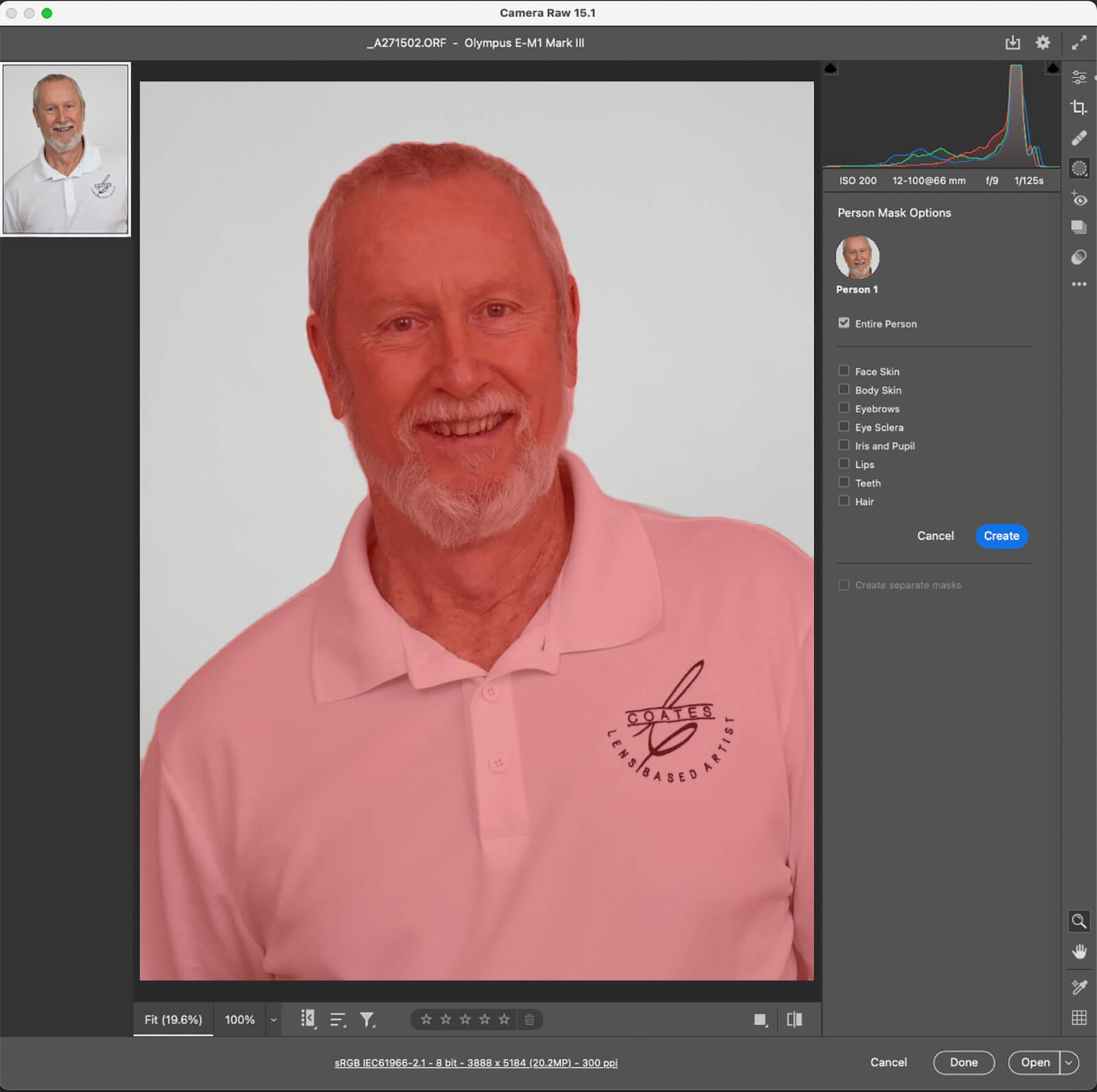Select the Zoom magnifier tool
The image size is (1097, 1092).
1078,921
